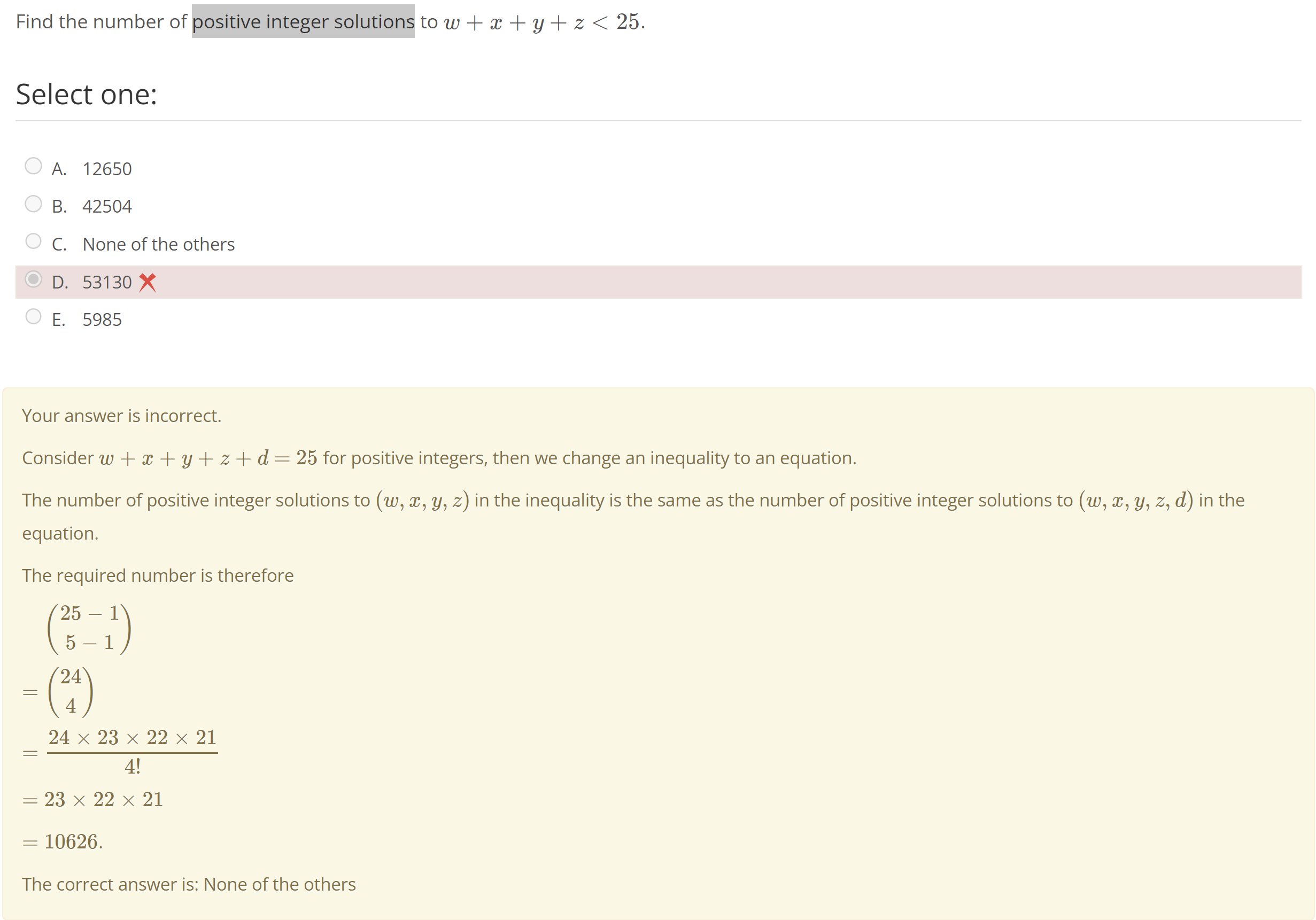Click the phrase The required number is therefore
1316x920 pixels.
[x=157, y=575]
